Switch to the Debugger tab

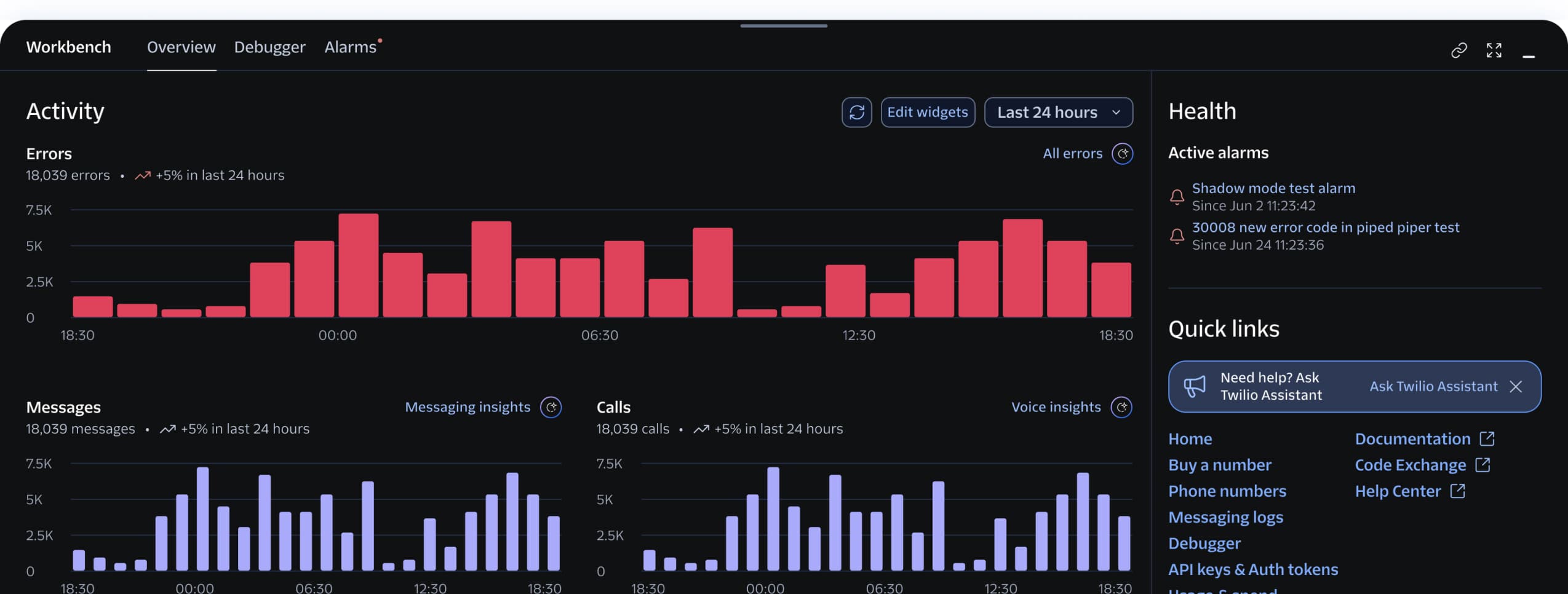(x=269, y=47)
